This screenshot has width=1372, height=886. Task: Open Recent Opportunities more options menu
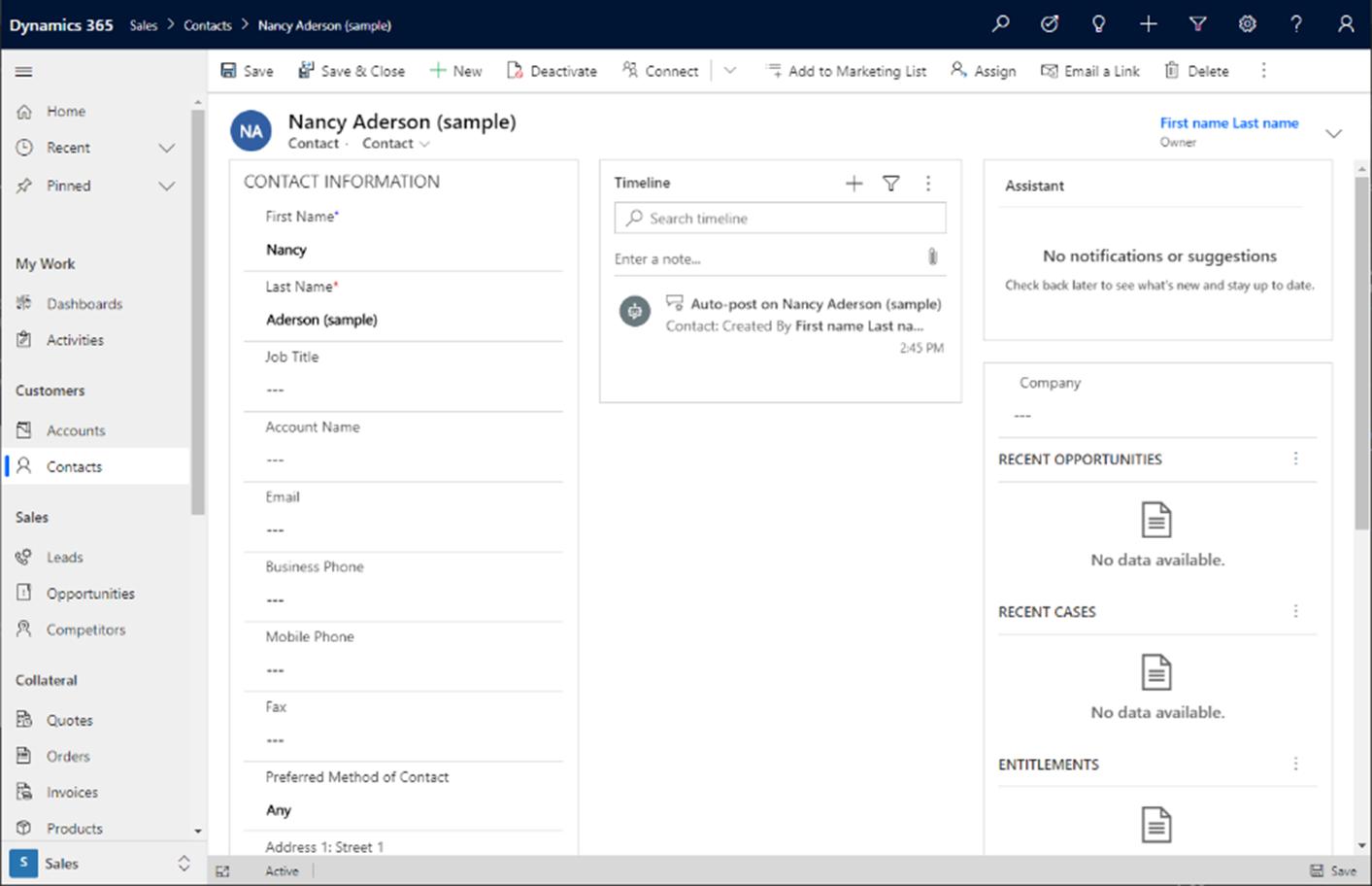coord(1296,459)
